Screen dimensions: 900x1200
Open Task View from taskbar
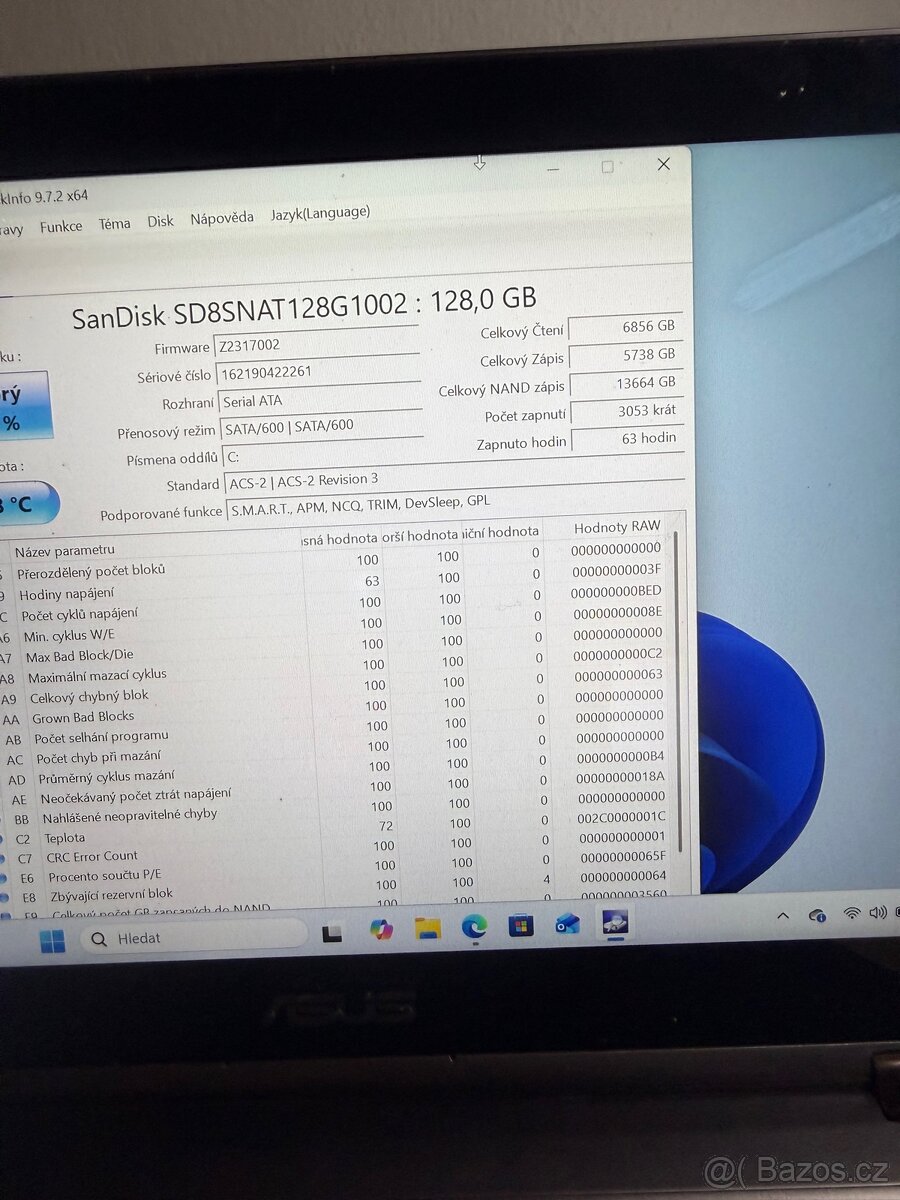[x=333, y=933]
